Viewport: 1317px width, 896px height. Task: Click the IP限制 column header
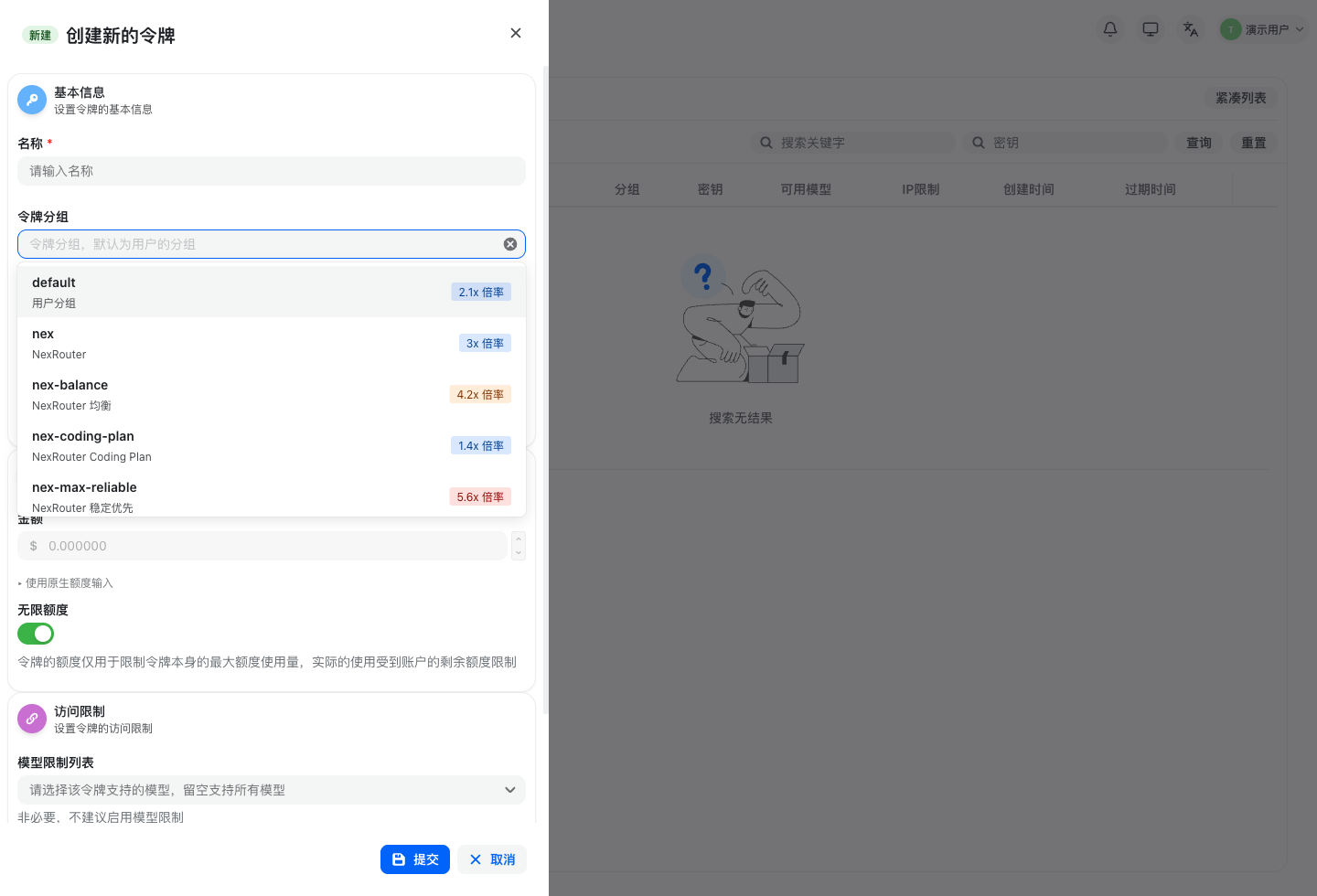tap(921, 189)
